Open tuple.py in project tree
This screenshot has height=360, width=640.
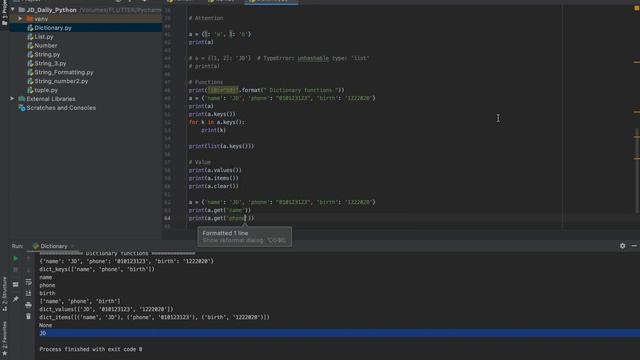pyautogui.click(x=46, y=90)
